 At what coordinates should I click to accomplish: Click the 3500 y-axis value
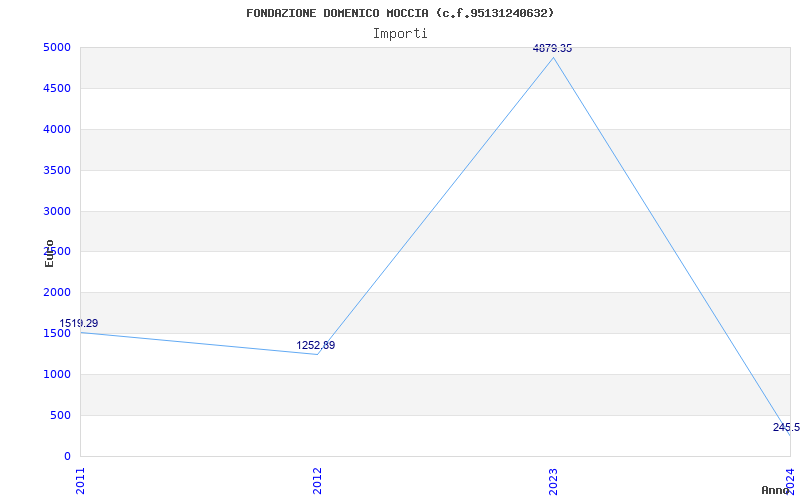57,170
